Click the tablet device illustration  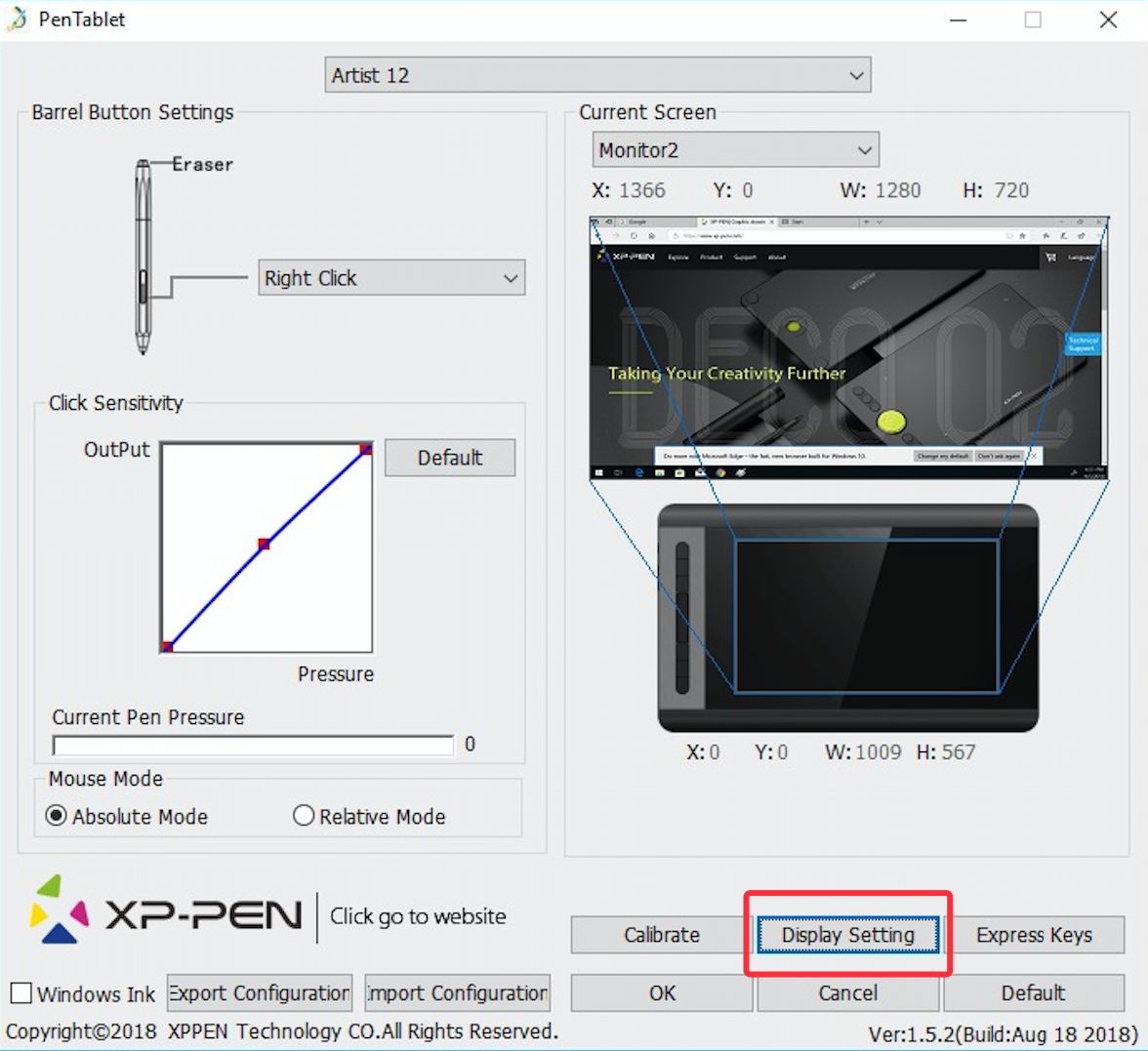click(x=847, y=618)
